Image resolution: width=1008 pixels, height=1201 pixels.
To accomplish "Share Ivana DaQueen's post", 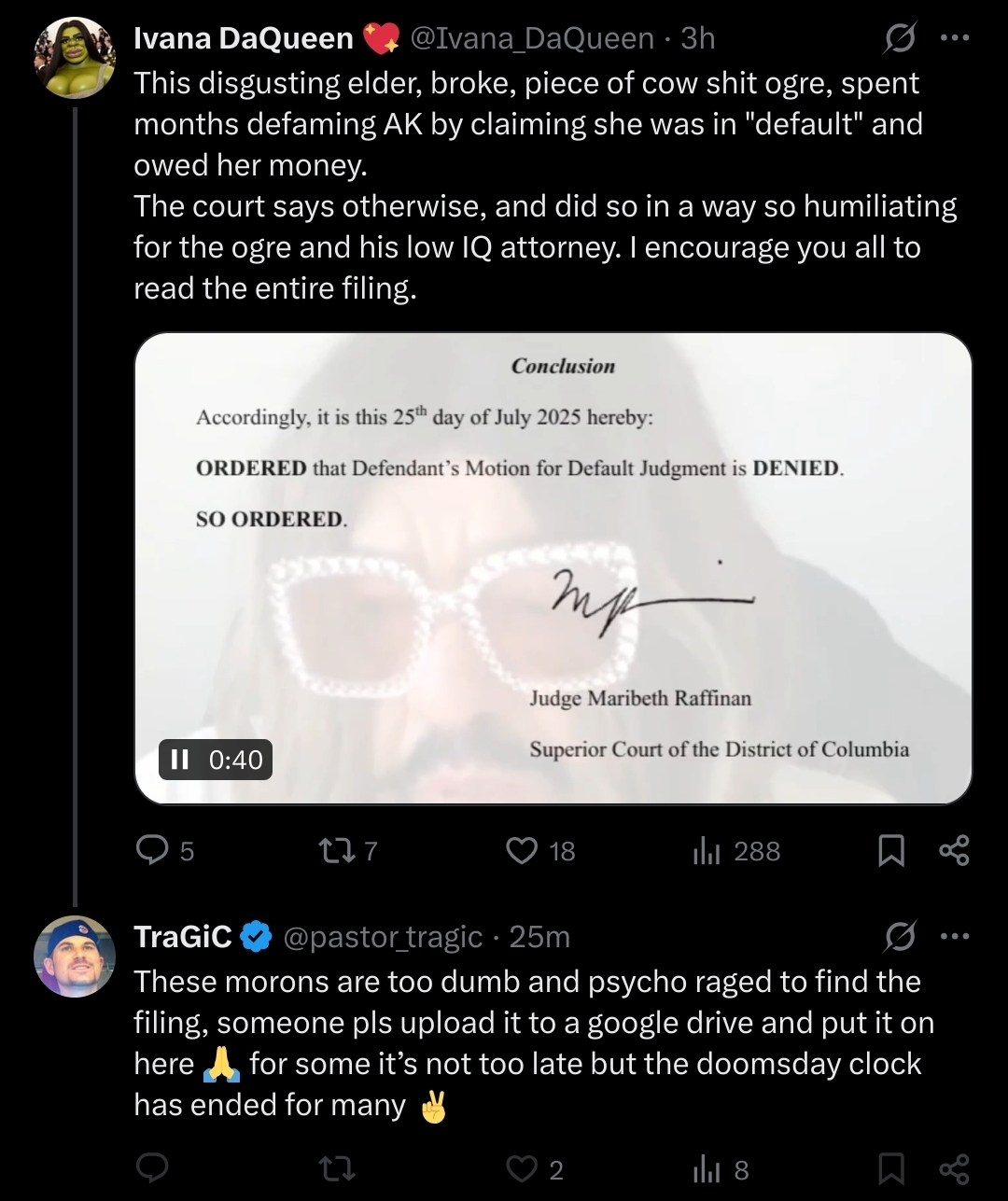I will click(x=953, y=850).
